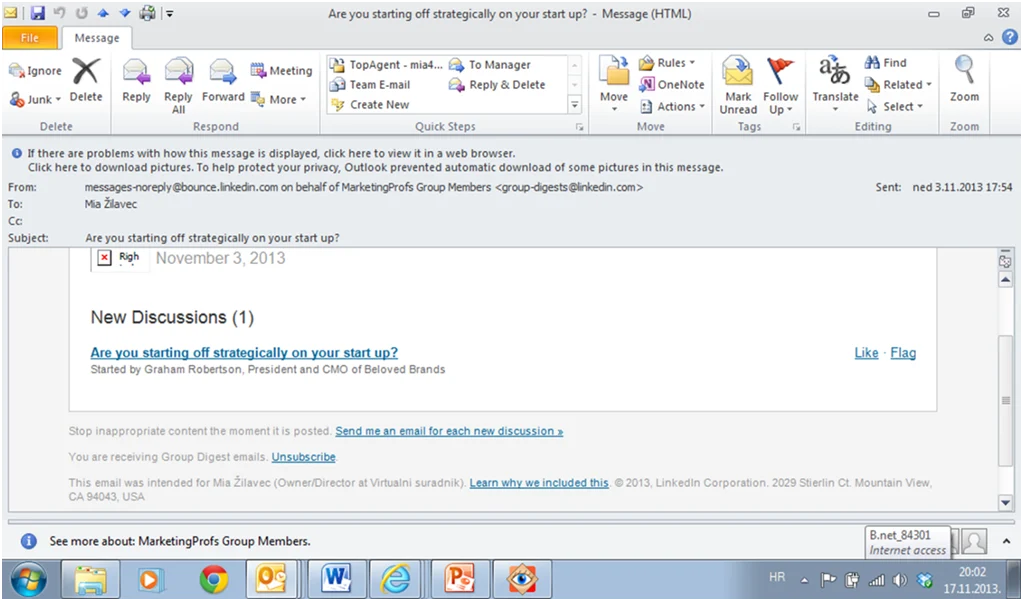Click the contact photo in People Pane
The image size is (1023, 601).
point(975,541)
